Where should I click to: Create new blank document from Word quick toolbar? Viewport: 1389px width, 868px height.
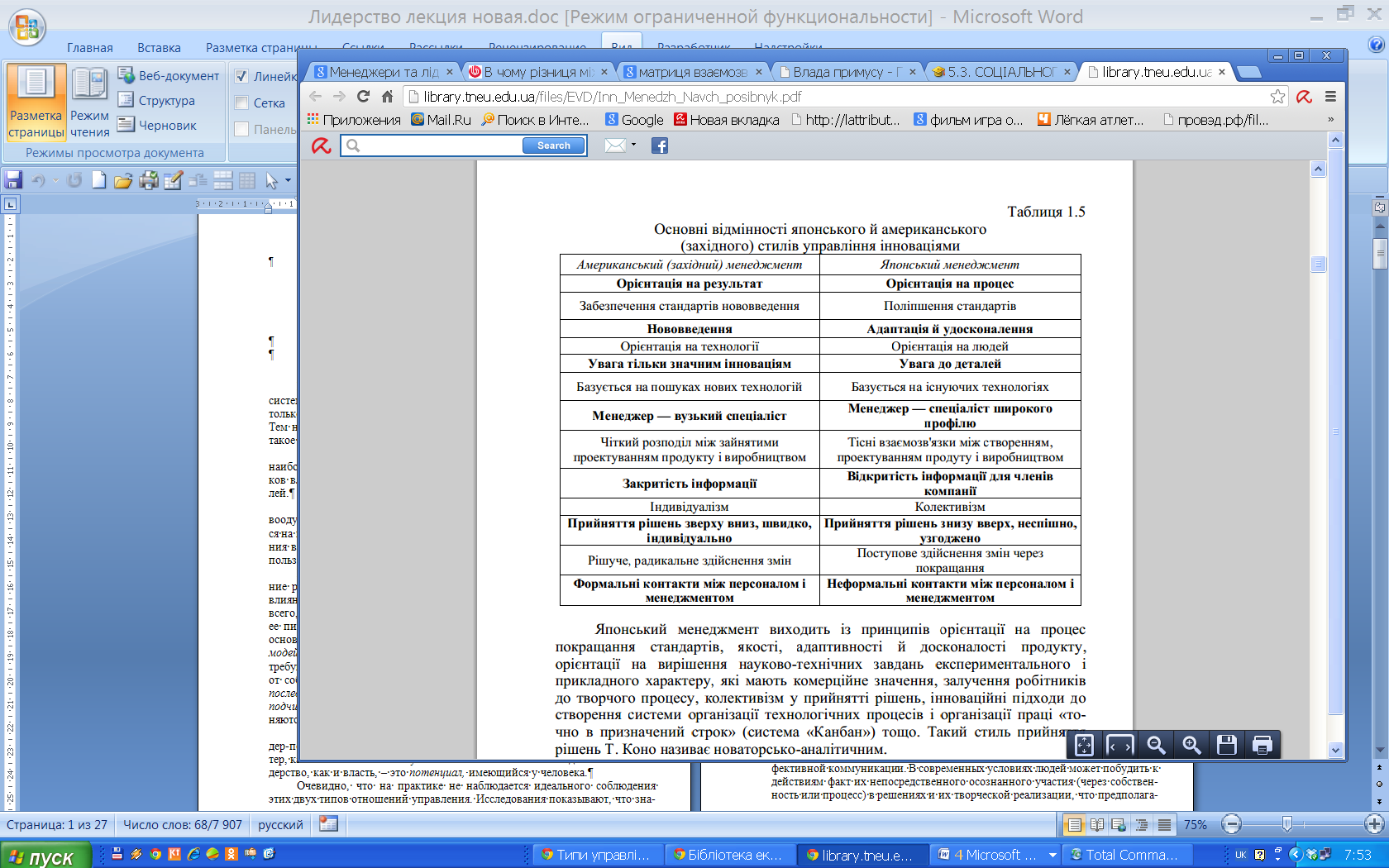(x=99, y=180)
